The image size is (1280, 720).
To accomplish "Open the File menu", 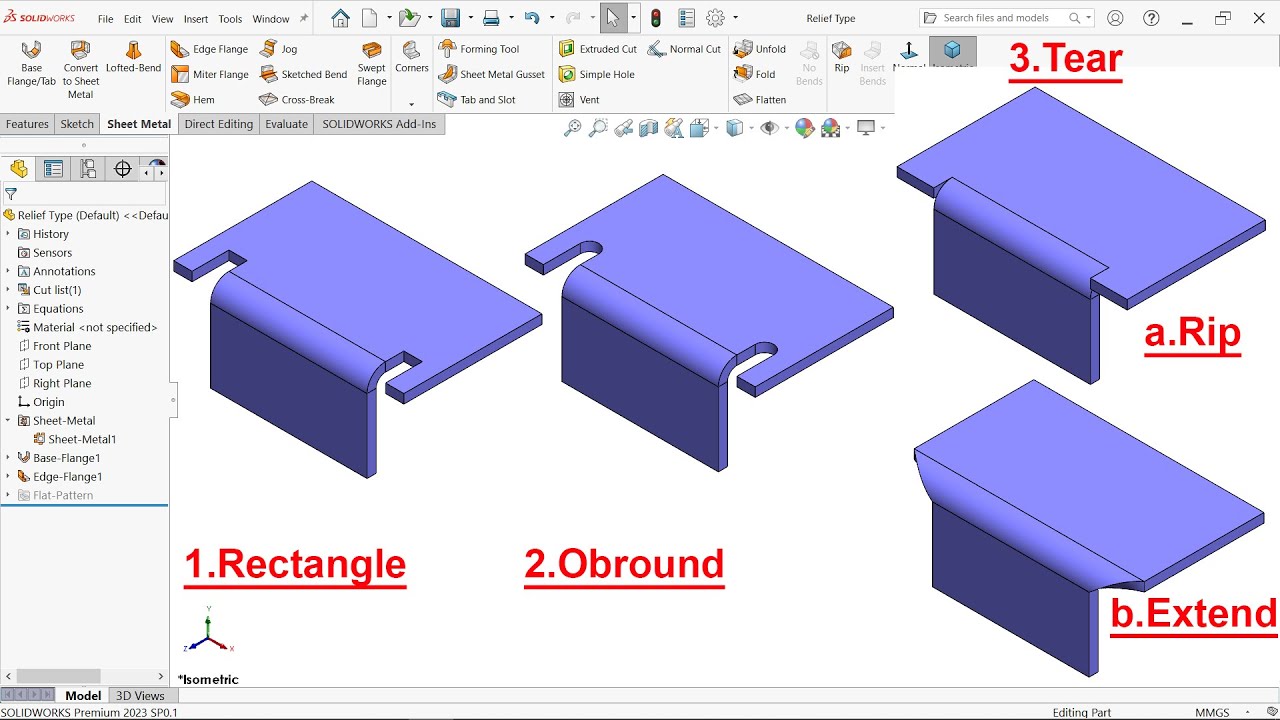I will (x=105, y=19).
